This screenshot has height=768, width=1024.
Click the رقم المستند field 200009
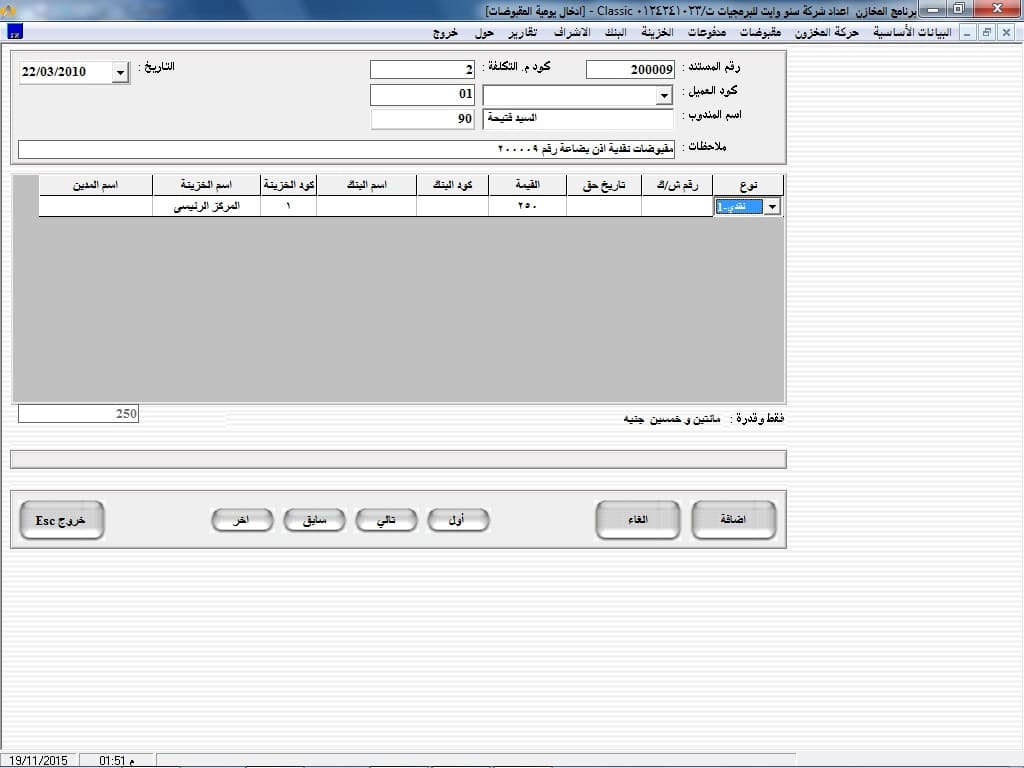pyautogui.click(x=630, y=69)
